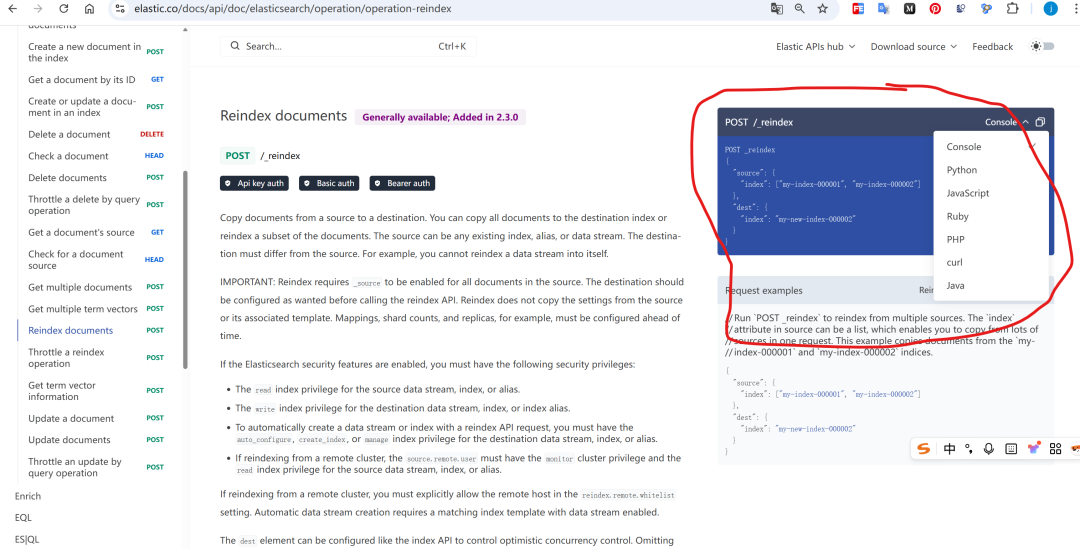
Task: Open Get multiple term vectors link
Action: [83, 309]
